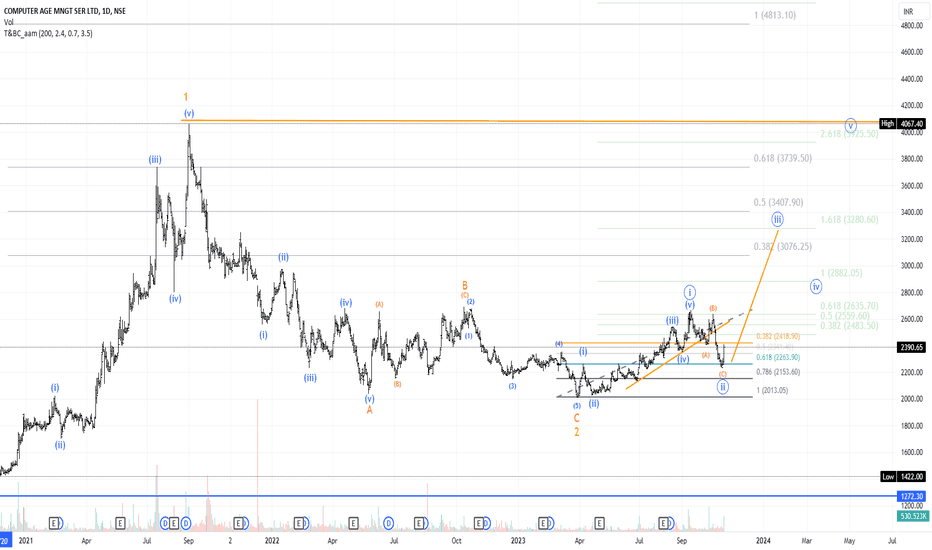
Task: Select the circled wave iv projection label
Action: pos(816,287)
